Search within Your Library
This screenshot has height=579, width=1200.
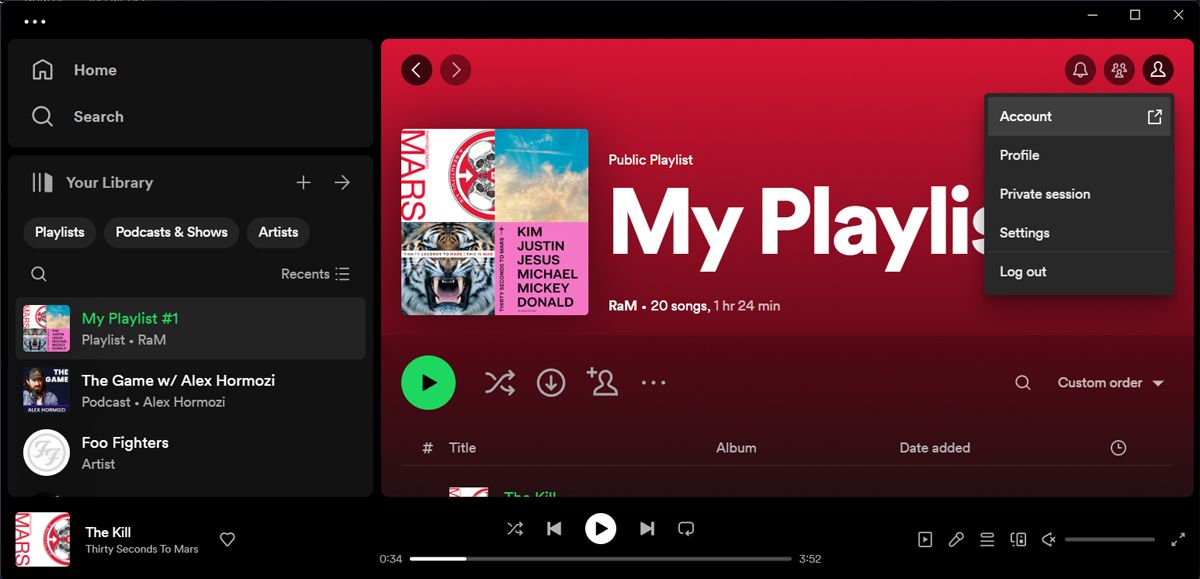[38, 274]
